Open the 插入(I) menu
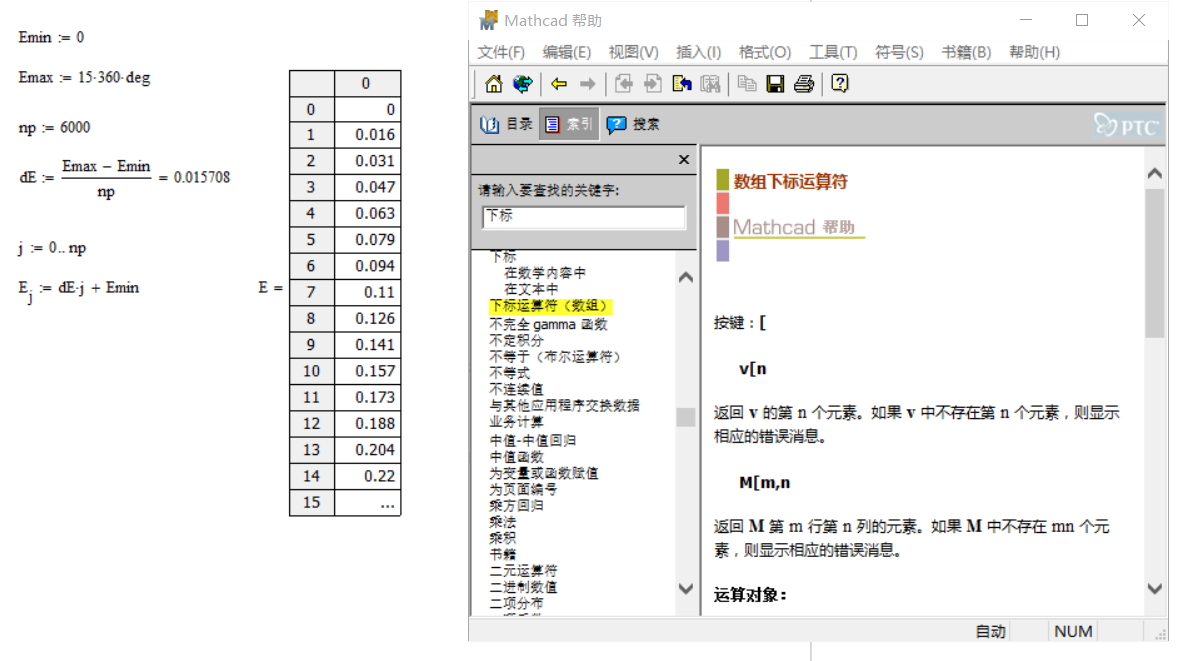Image resolution: width=1180 pixels, height=661 pixels. point(698,52)
